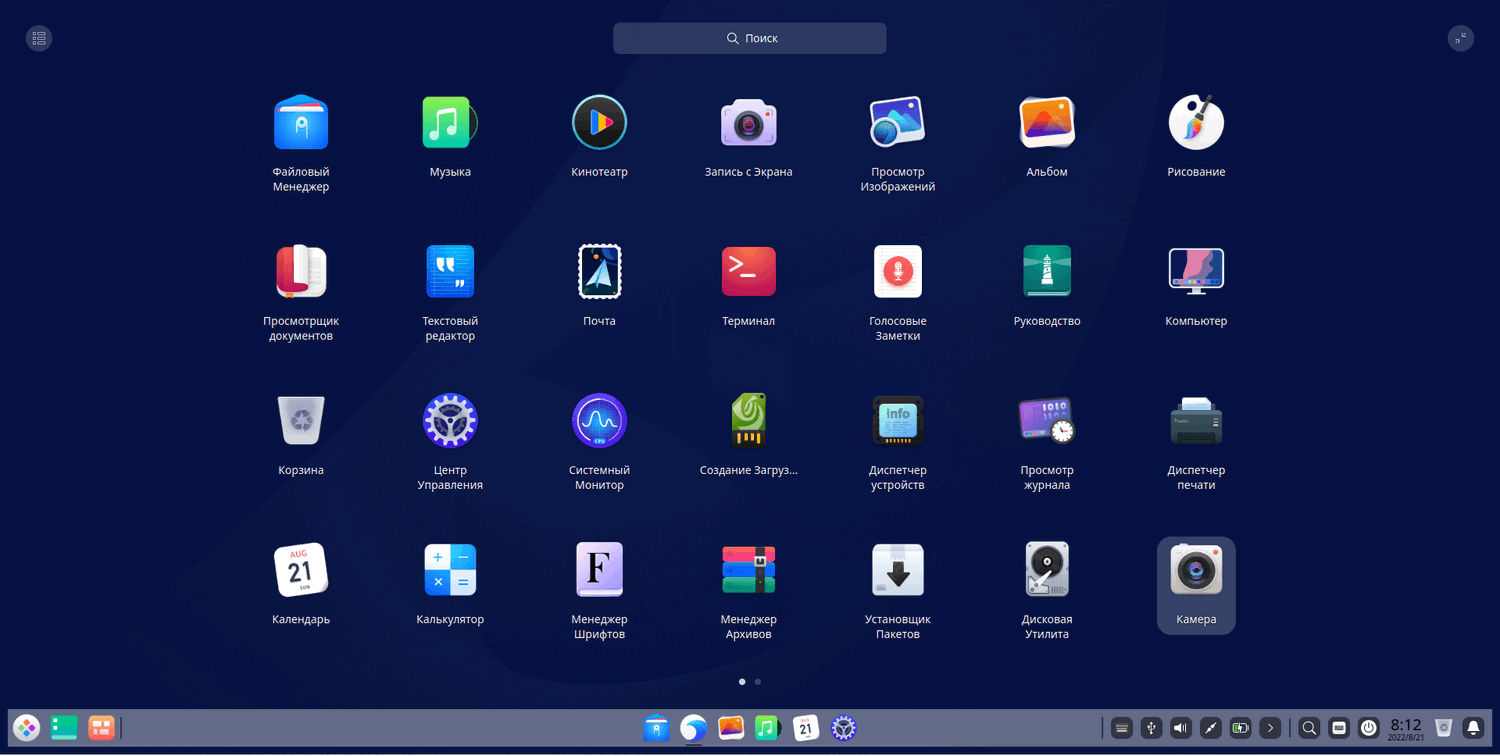1500x756 pixels.
Task: Open the sound volume tray icon
Action: click(x=1181, y=728)
